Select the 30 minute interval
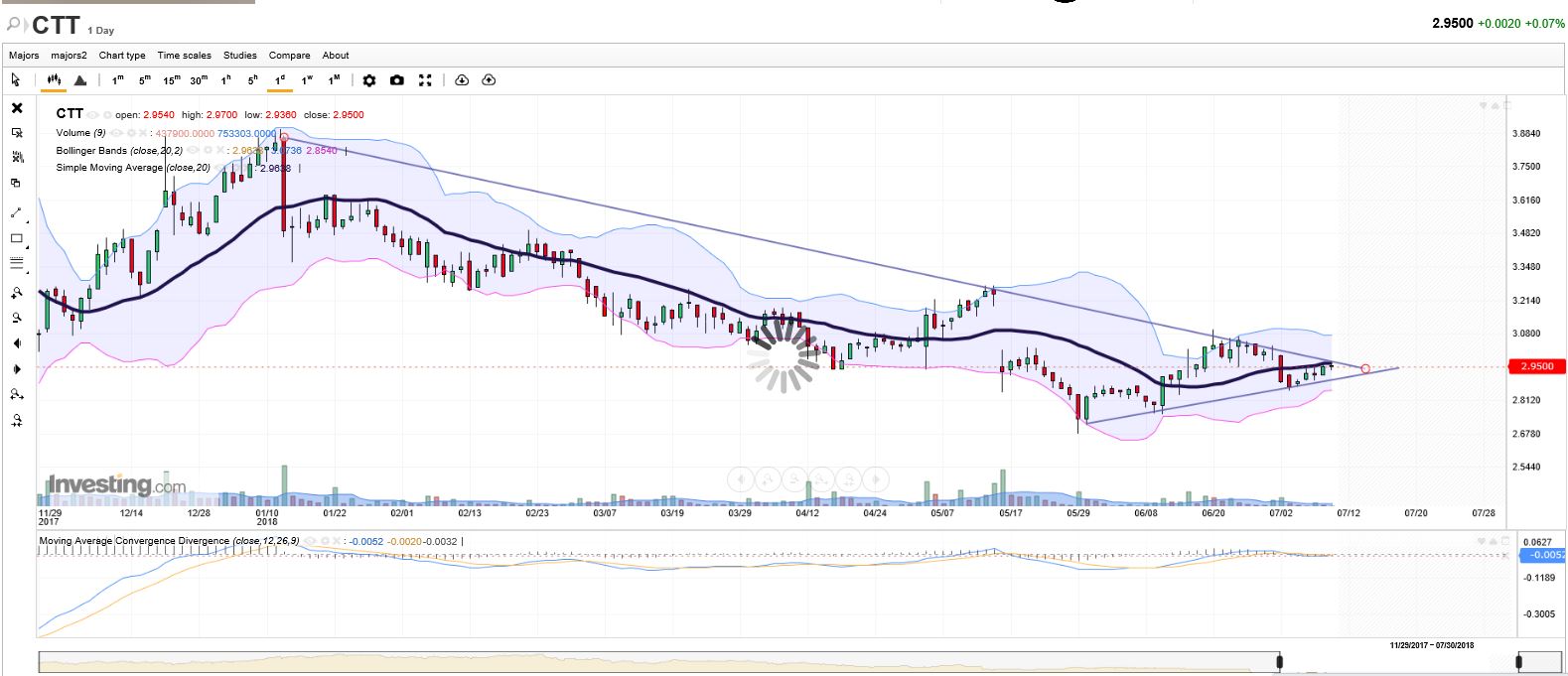The height and width of the screenshot is (676, 1568). click(x=199, y=79)
